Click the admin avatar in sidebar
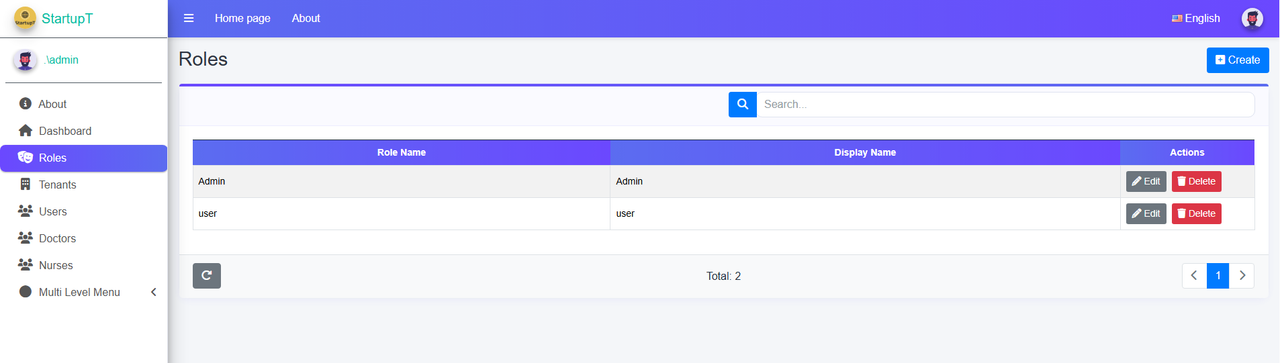Viewport: 1280px width, 363px height. tap(25, 60)
